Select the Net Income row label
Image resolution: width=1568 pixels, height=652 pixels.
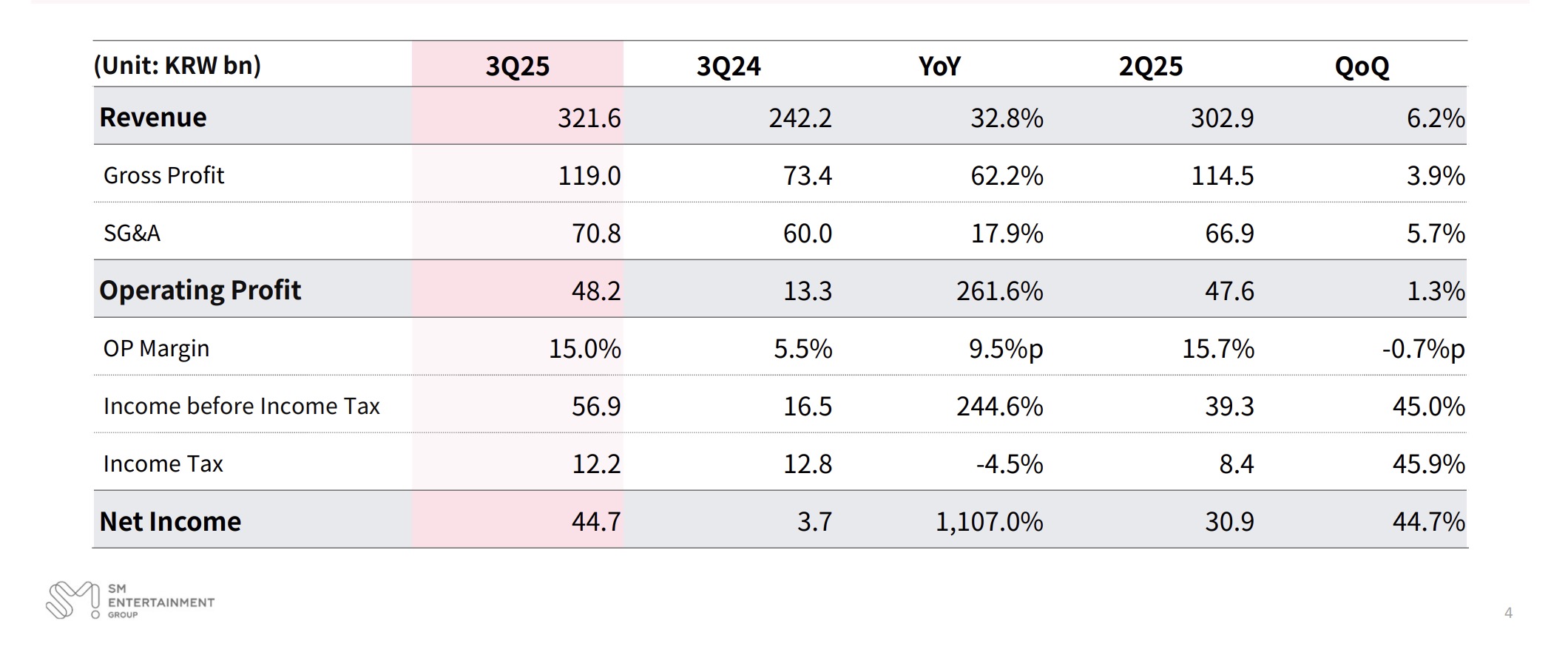point(170,521)
